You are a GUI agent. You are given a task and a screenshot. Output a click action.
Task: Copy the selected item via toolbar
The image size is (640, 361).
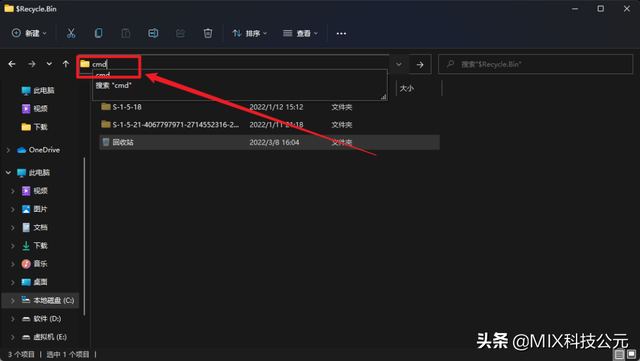click(x=98, y=33)
